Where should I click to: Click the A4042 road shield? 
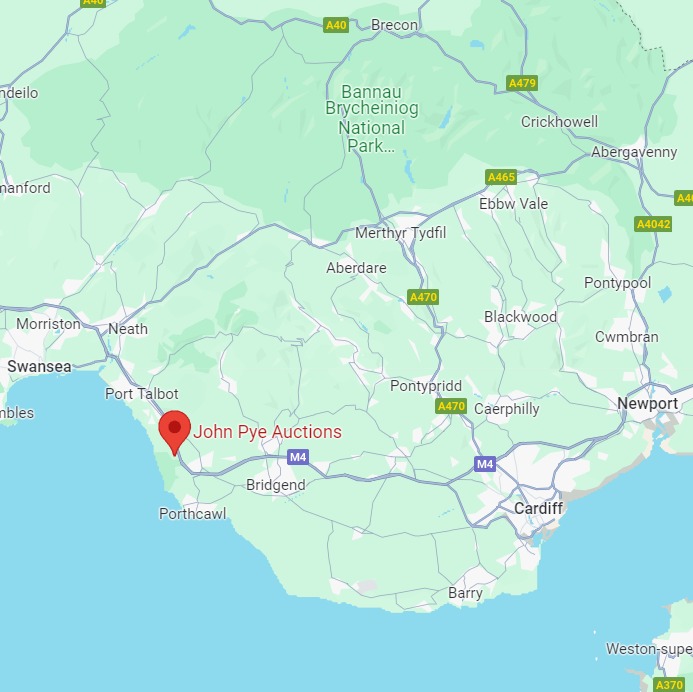[653, 224]
